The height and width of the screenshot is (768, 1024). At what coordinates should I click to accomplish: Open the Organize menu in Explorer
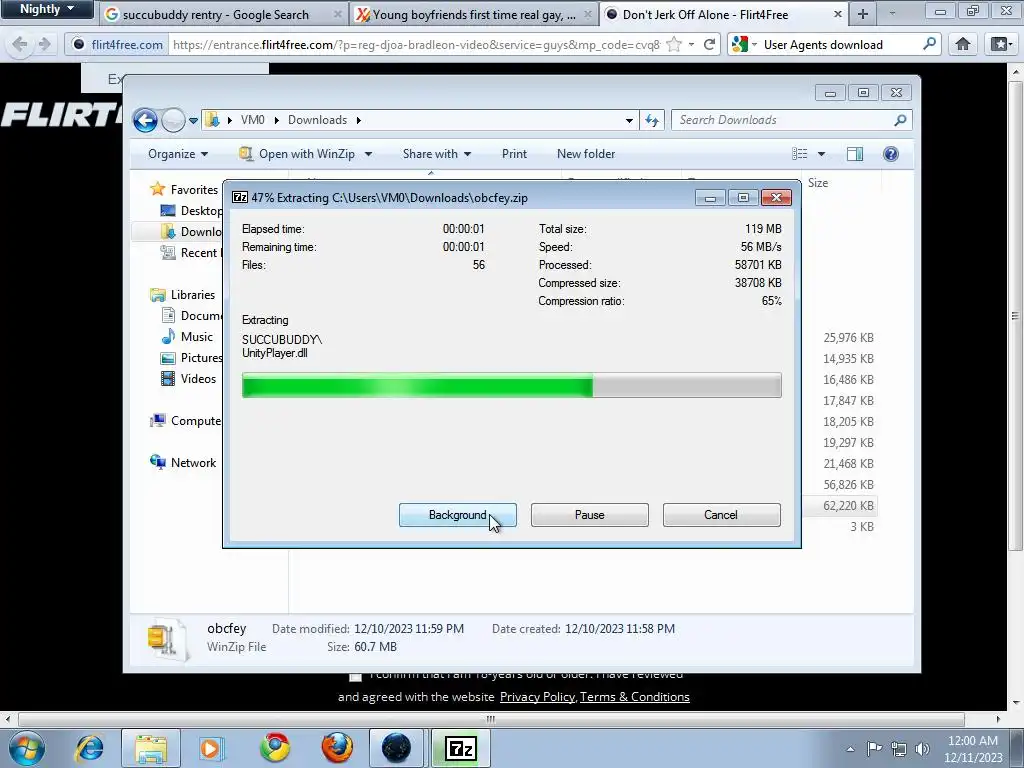coord(178,154)
